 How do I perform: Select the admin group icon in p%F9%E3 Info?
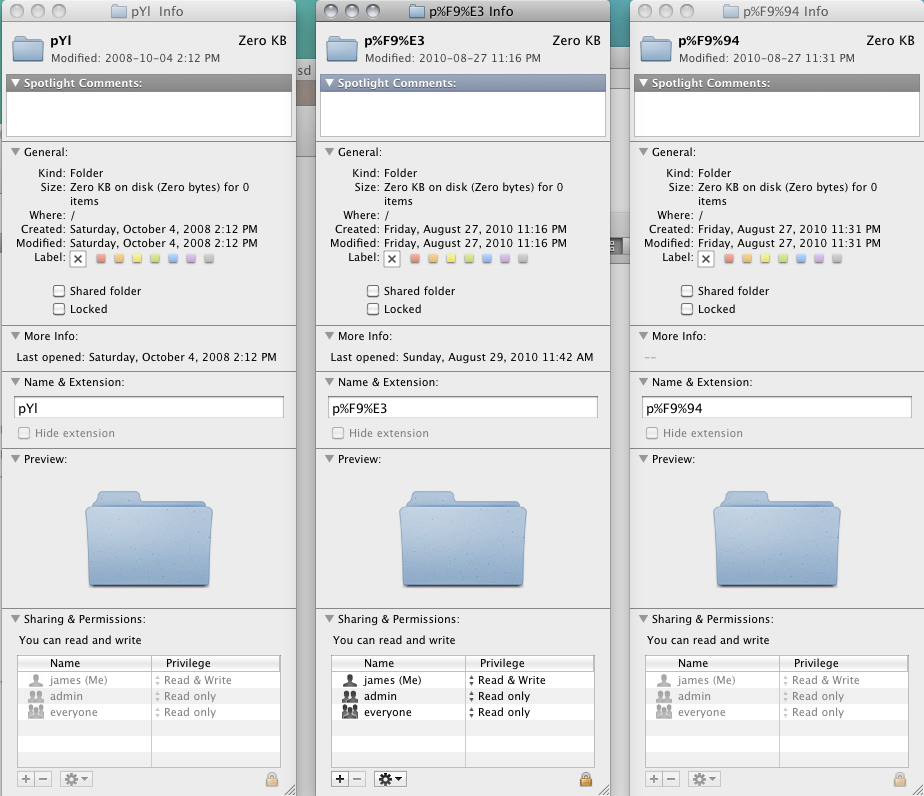point(350,696)
